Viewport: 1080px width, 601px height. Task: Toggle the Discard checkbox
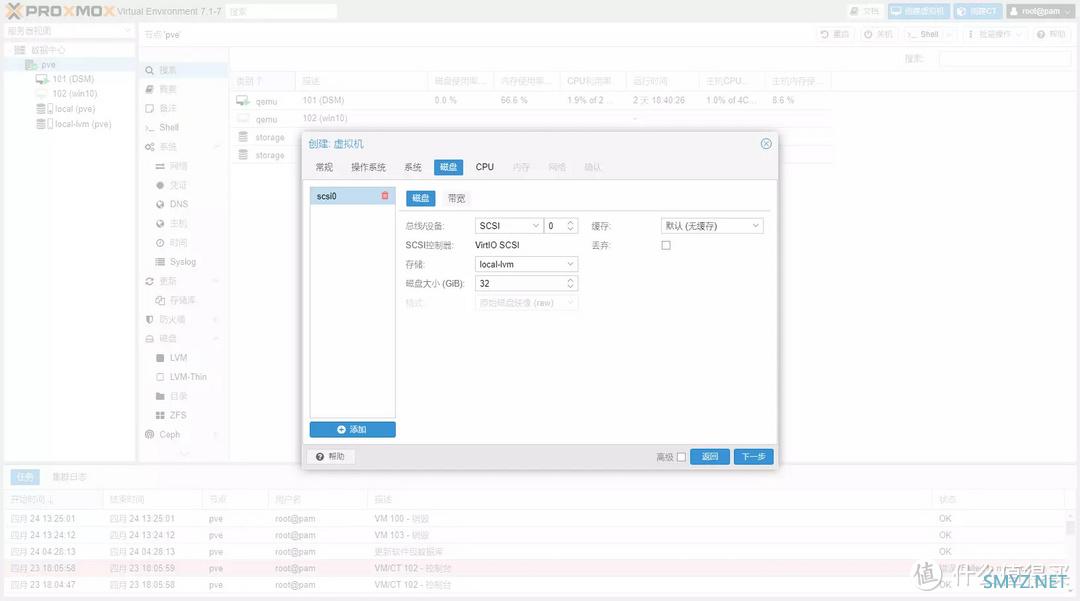point(666,245)
